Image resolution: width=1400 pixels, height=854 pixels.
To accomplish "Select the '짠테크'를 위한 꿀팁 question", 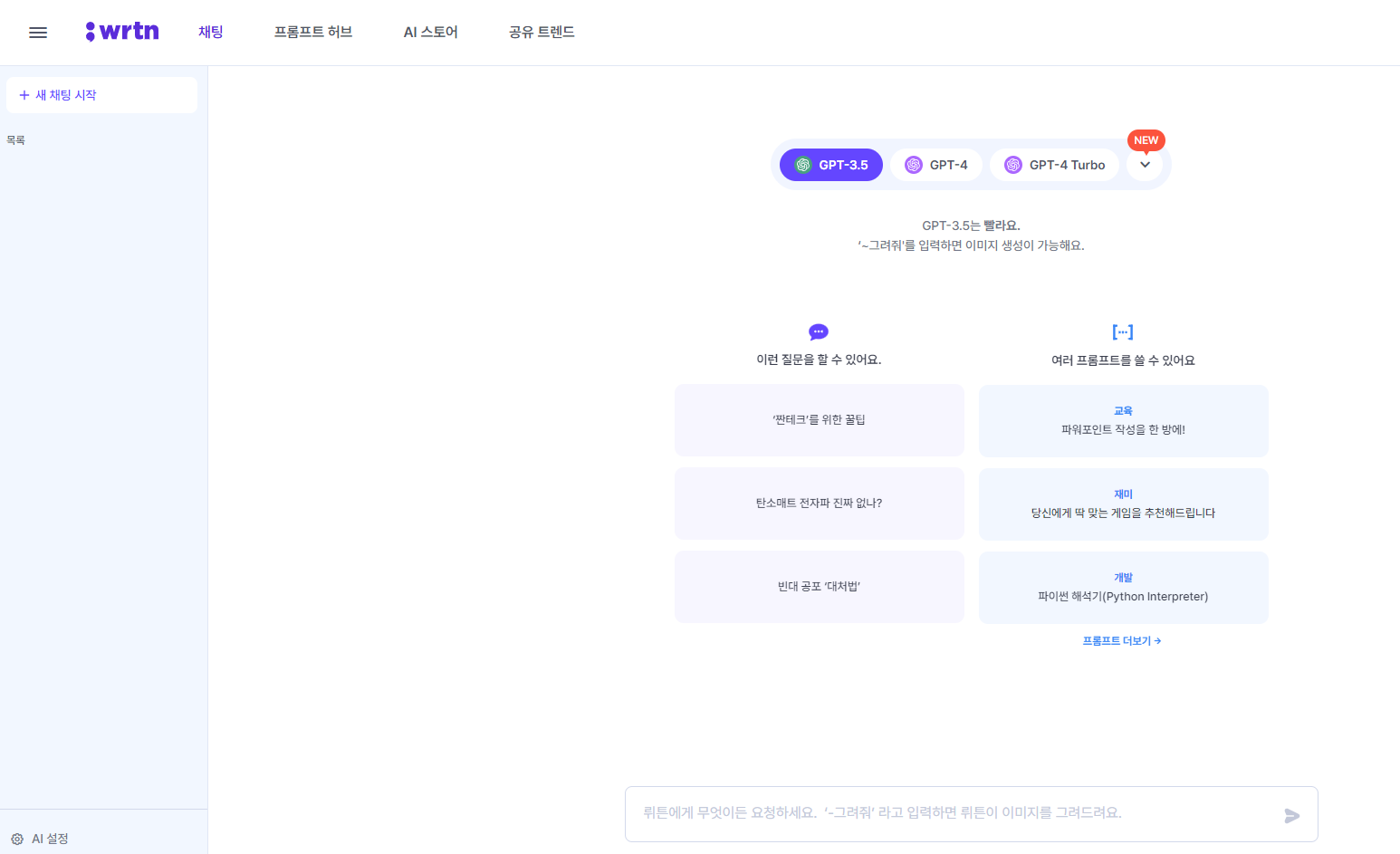I will pos(819,420).
